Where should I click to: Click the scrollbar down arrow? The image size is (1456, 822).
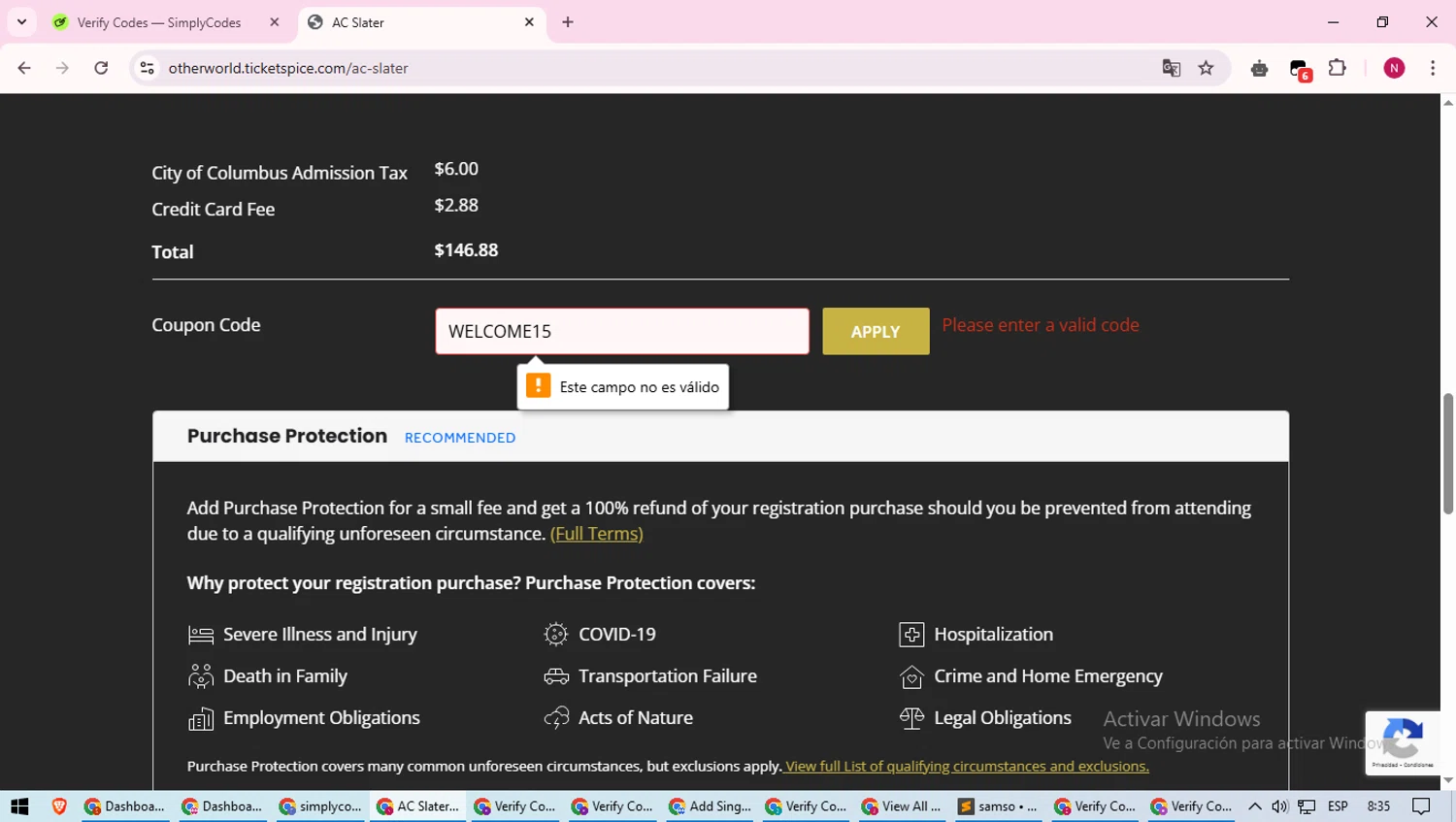(1448, 780)
